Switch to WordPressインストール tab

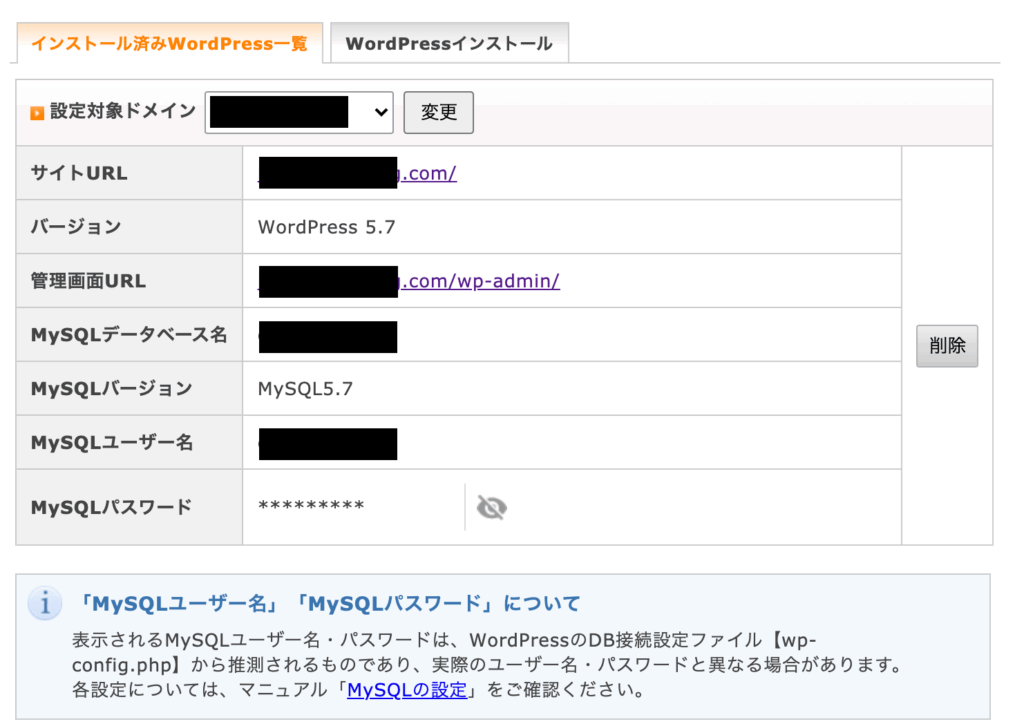point(448,44)
